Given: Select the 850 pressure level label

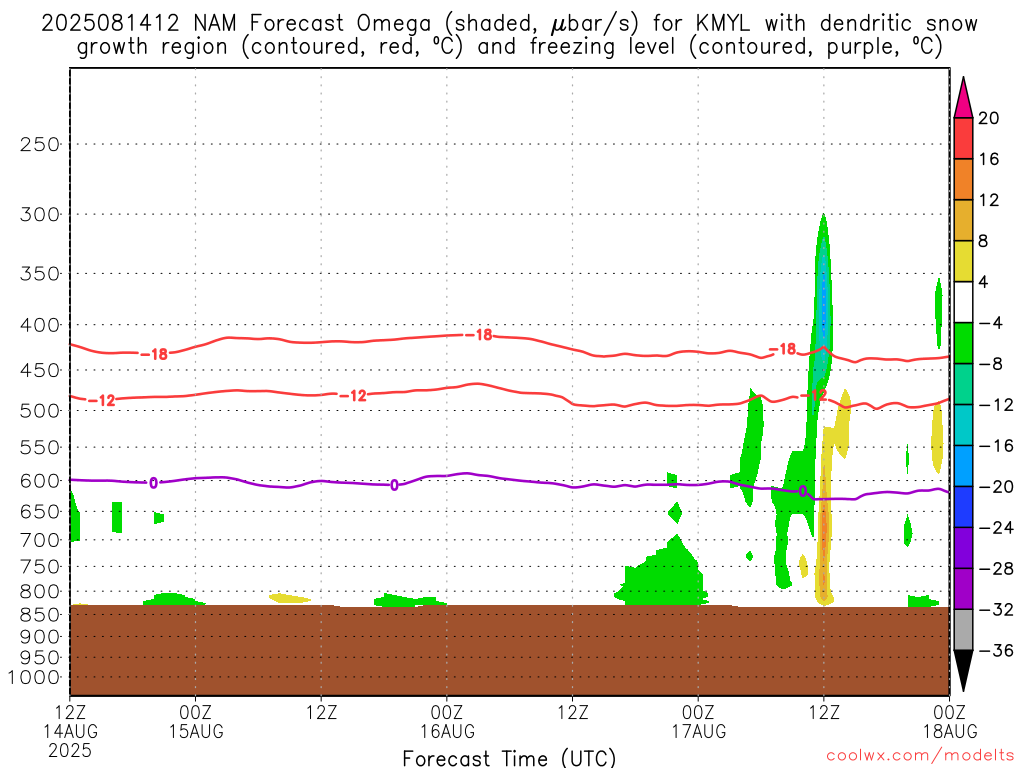Looking at the screenshot, I should [x=40, y=615].
